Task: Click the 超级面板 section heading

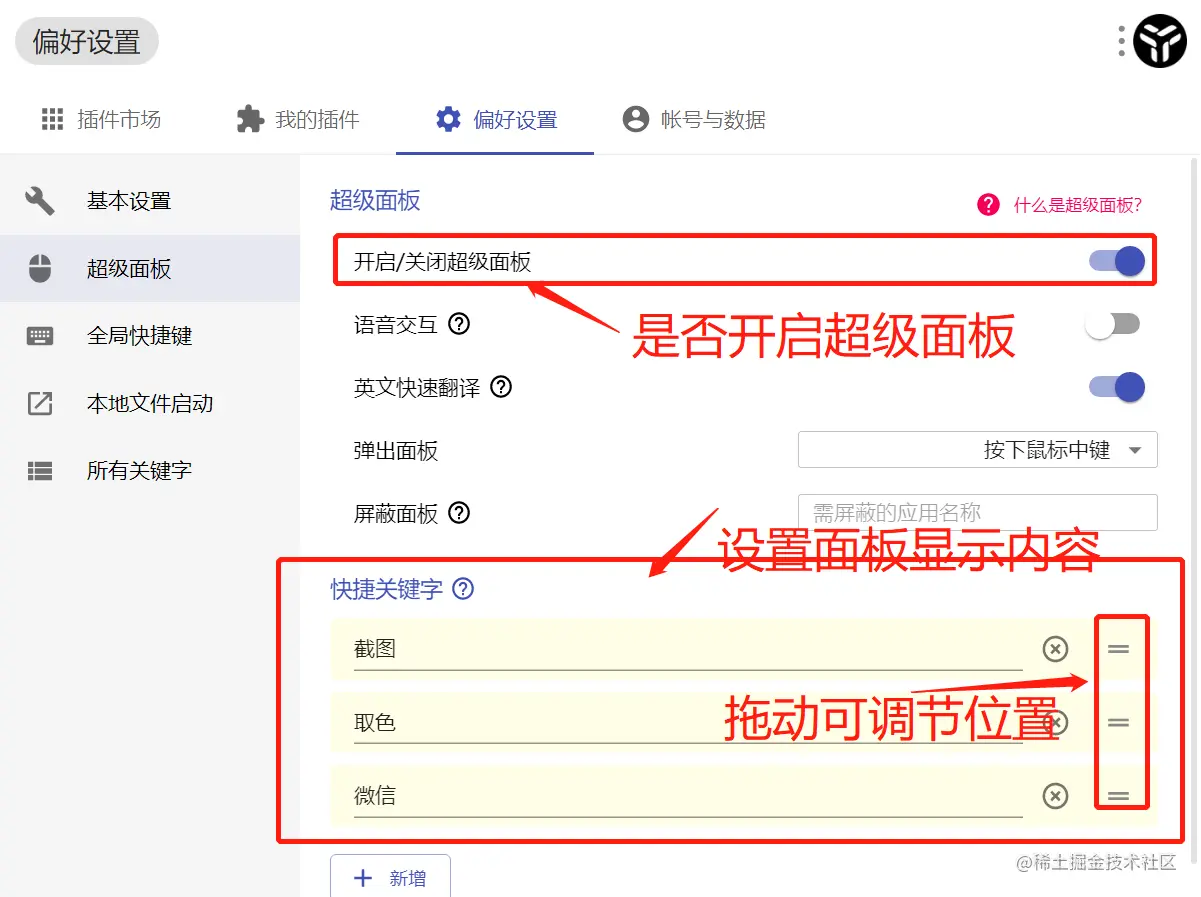Action: click(375, 200)
